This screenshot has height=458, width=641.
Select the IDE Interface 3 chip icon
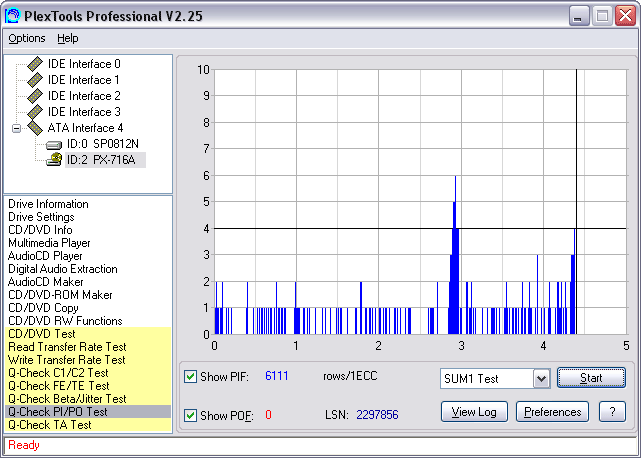point(35,112)
